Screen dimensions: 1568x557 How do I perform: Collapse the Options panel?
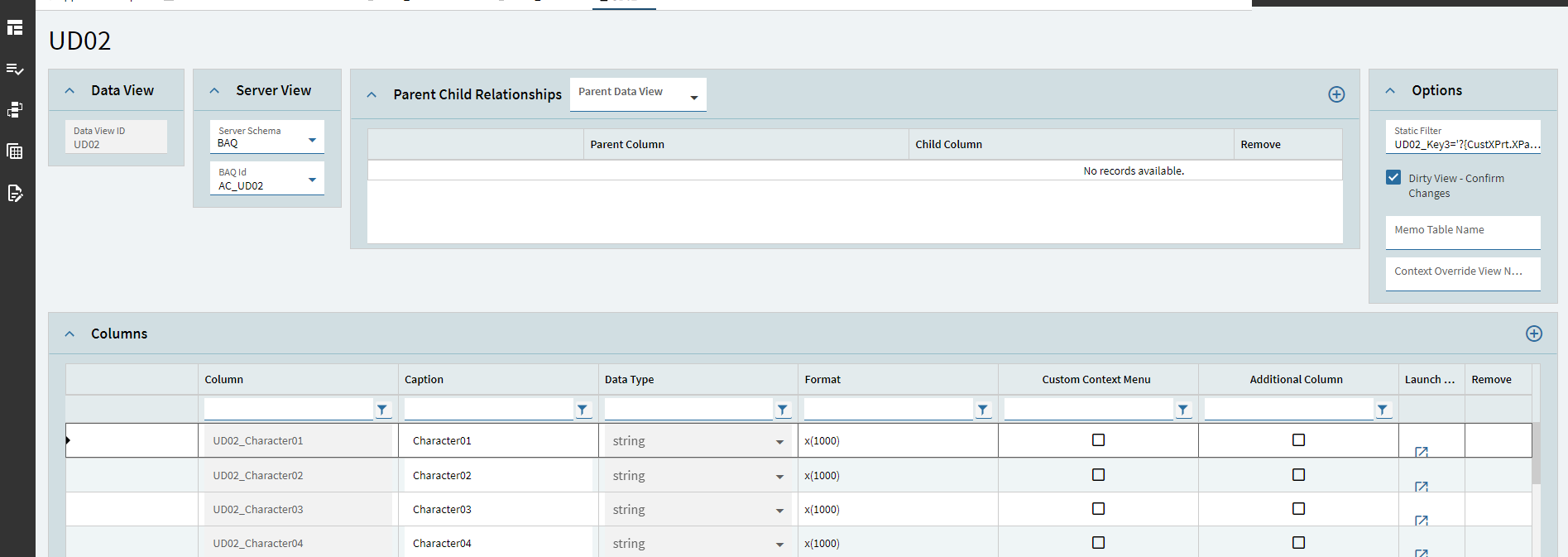click(1391, 91)
